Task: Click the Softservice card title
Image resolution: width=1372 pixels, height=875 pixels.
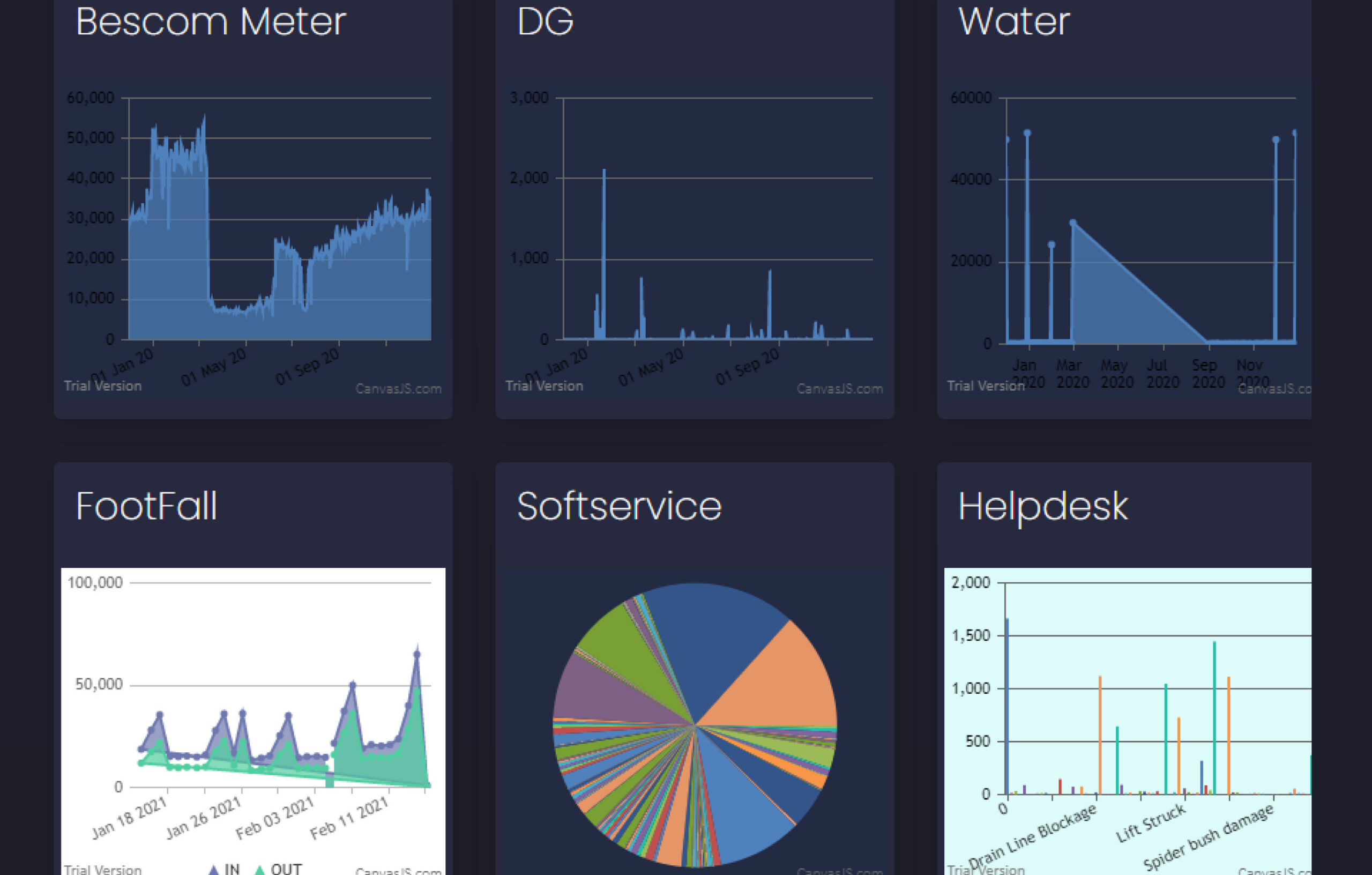Action: click(620, 506)
